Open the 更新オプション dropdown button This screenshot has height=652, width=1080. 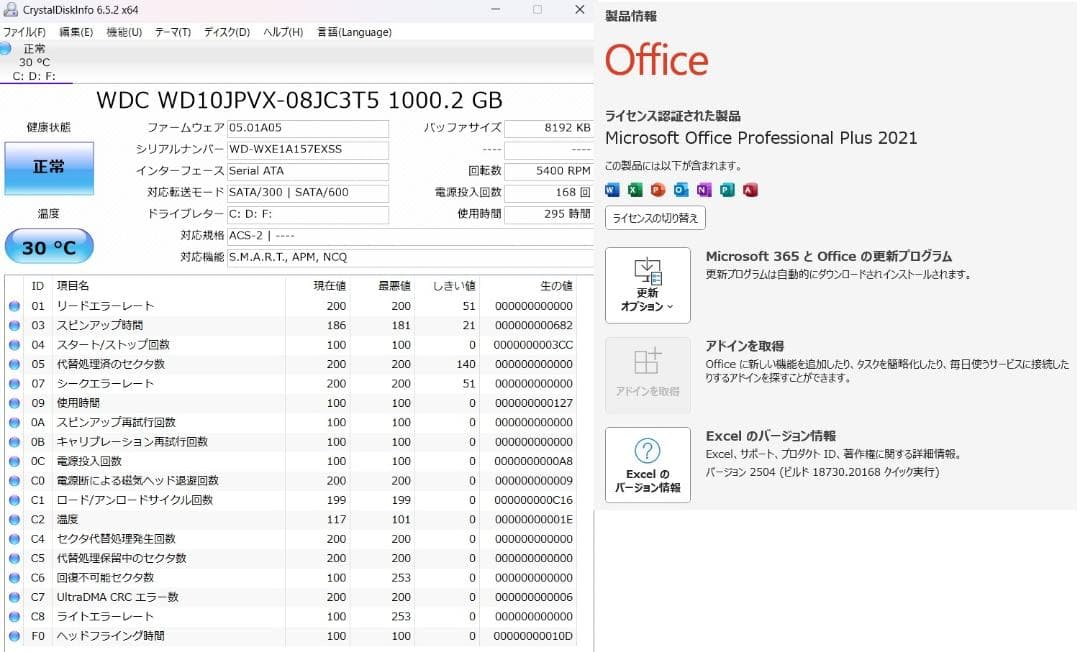(647, 285)
